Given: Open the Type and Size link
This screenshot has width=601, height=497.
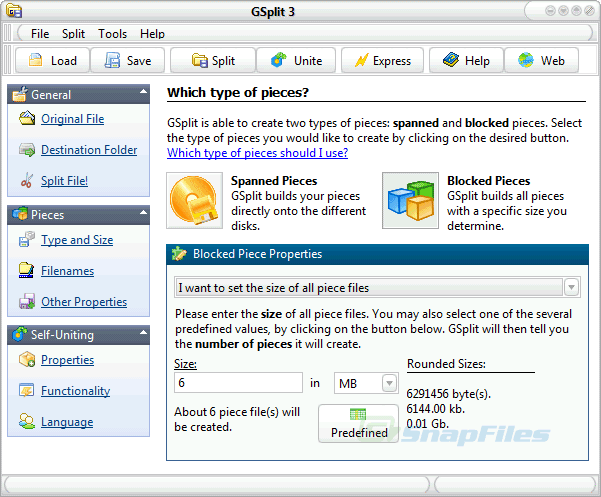Looking at the screenshot, I should pos(77,240).
